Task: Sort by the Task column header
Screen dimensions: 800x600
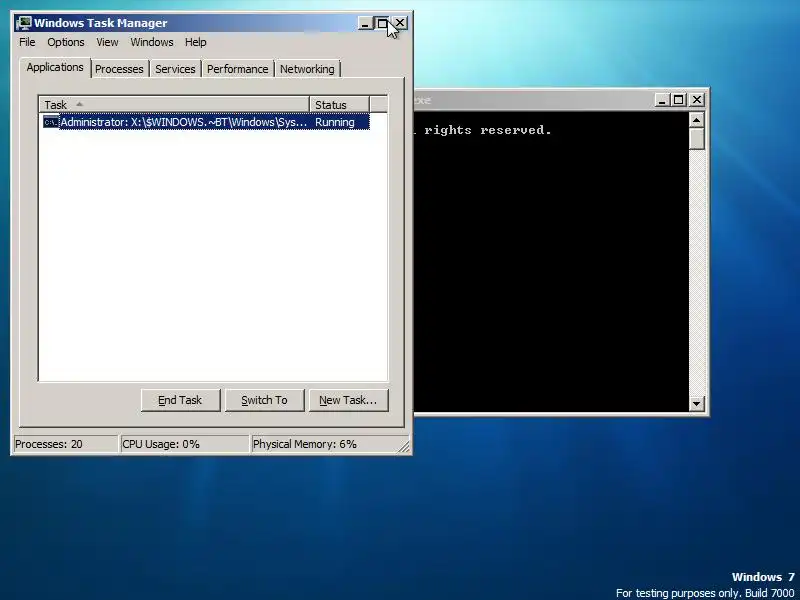Action: coord(174,105)
